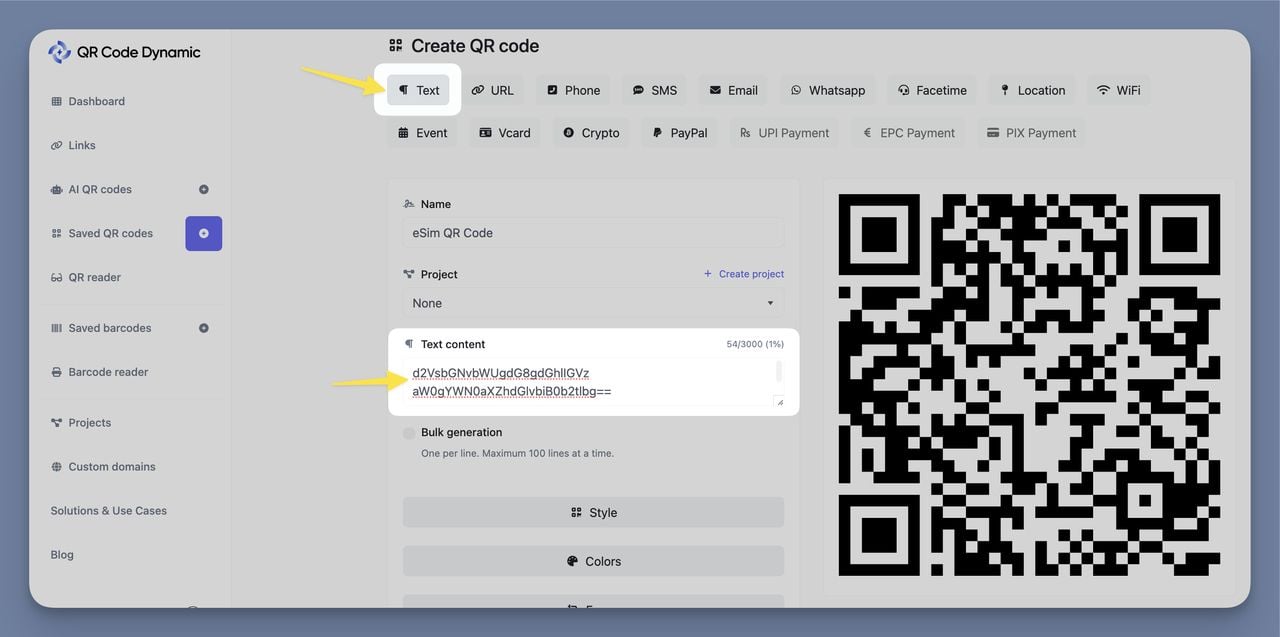Select the WiFi QR type

click(1118, 90)
